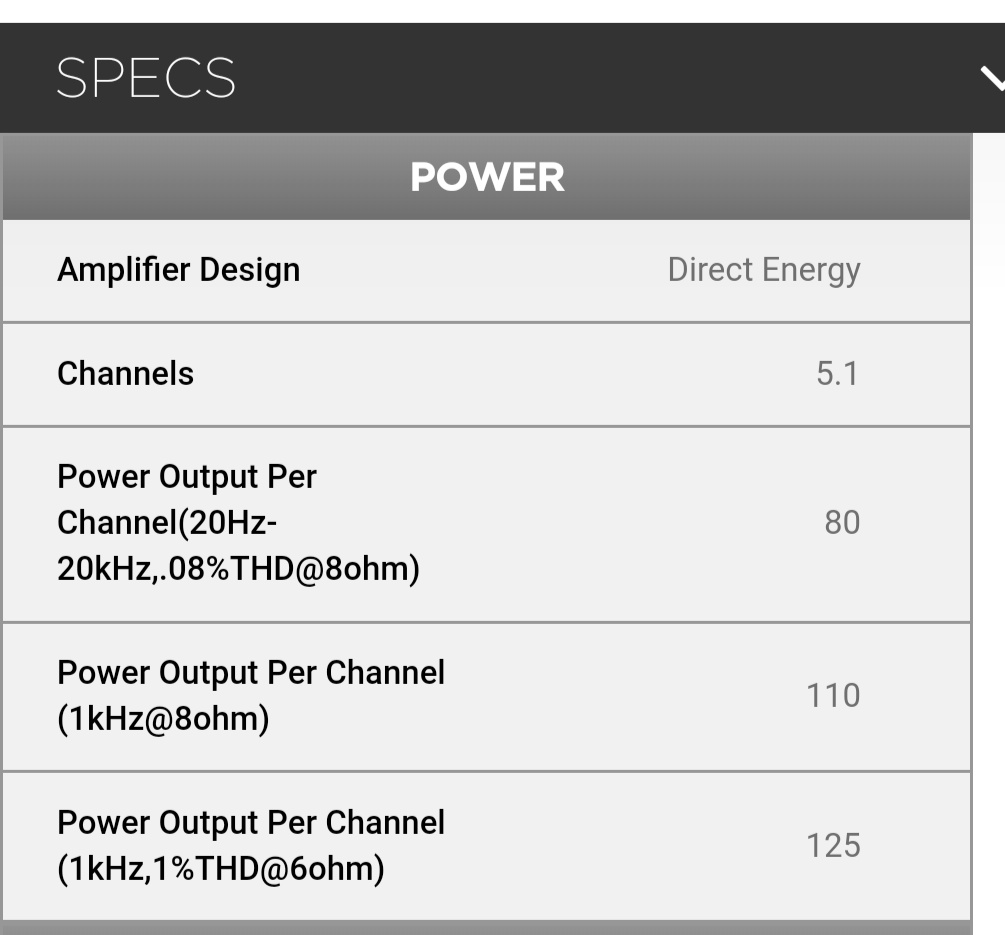Click the 1kHz@8ohm table row background
Screen dimensions: 1005x935
click(487, 697)
